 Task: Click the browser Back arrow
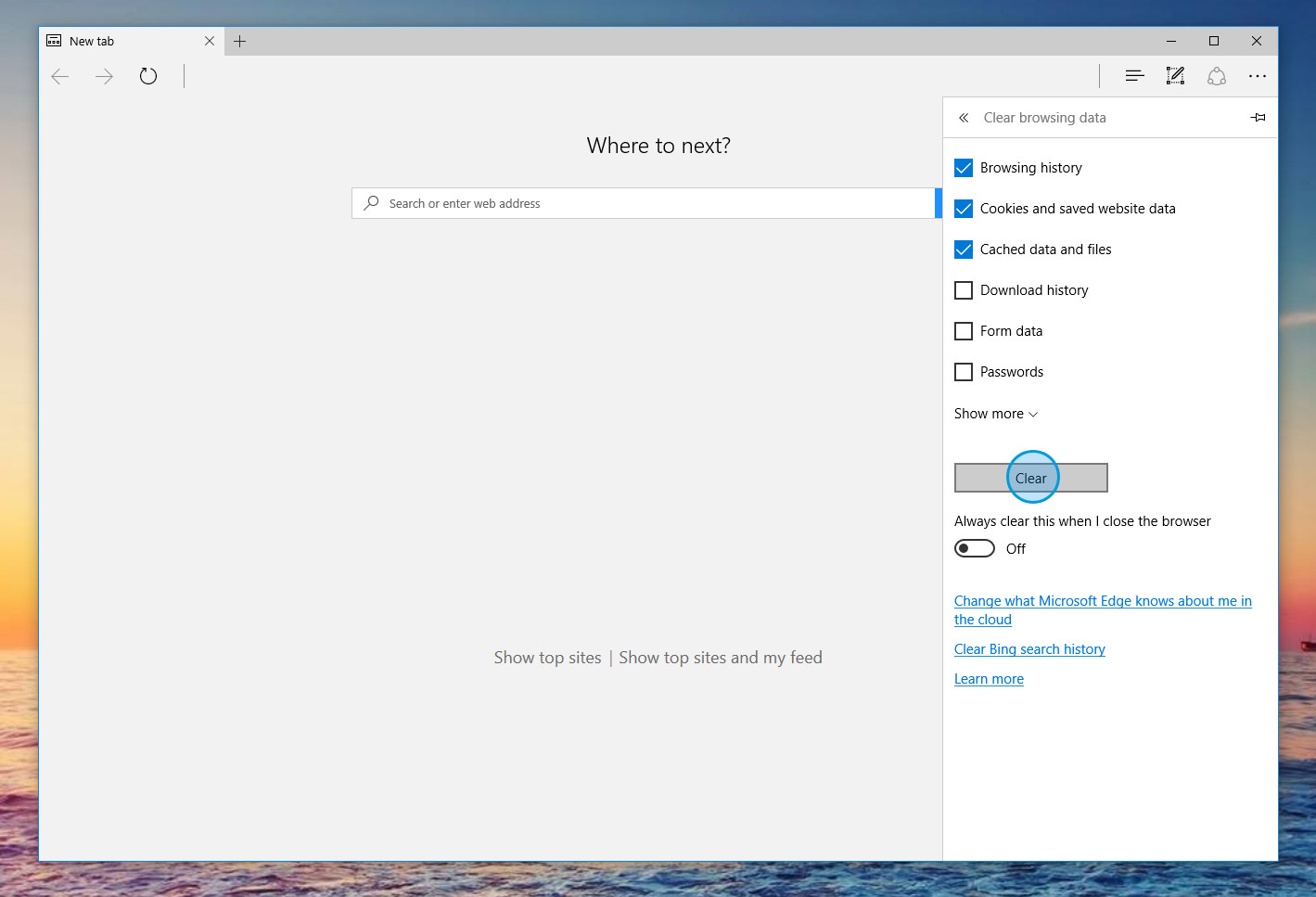[x=60, y=76]
